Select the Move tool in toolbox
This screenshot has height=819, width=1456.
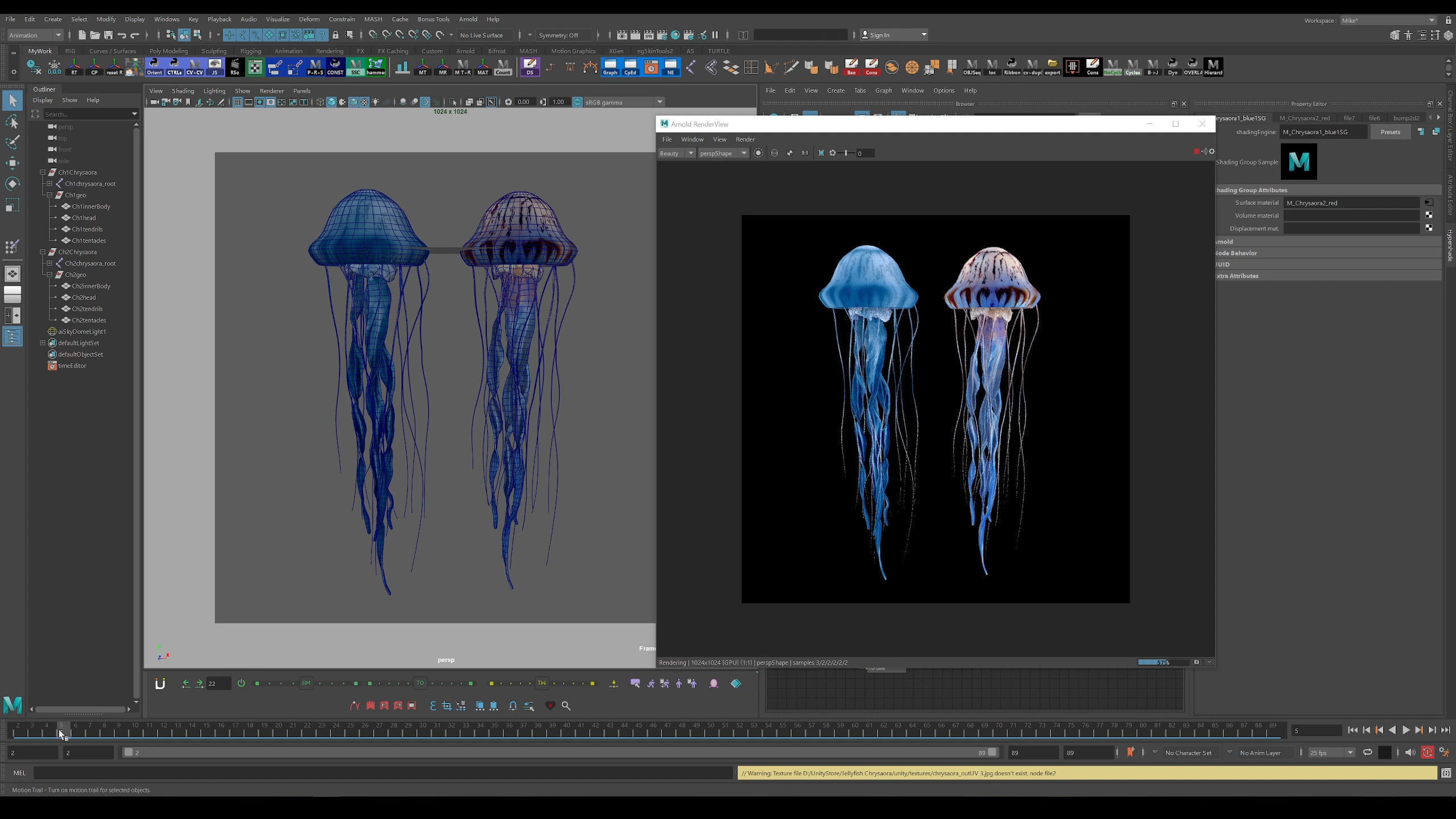coord(13,163)
